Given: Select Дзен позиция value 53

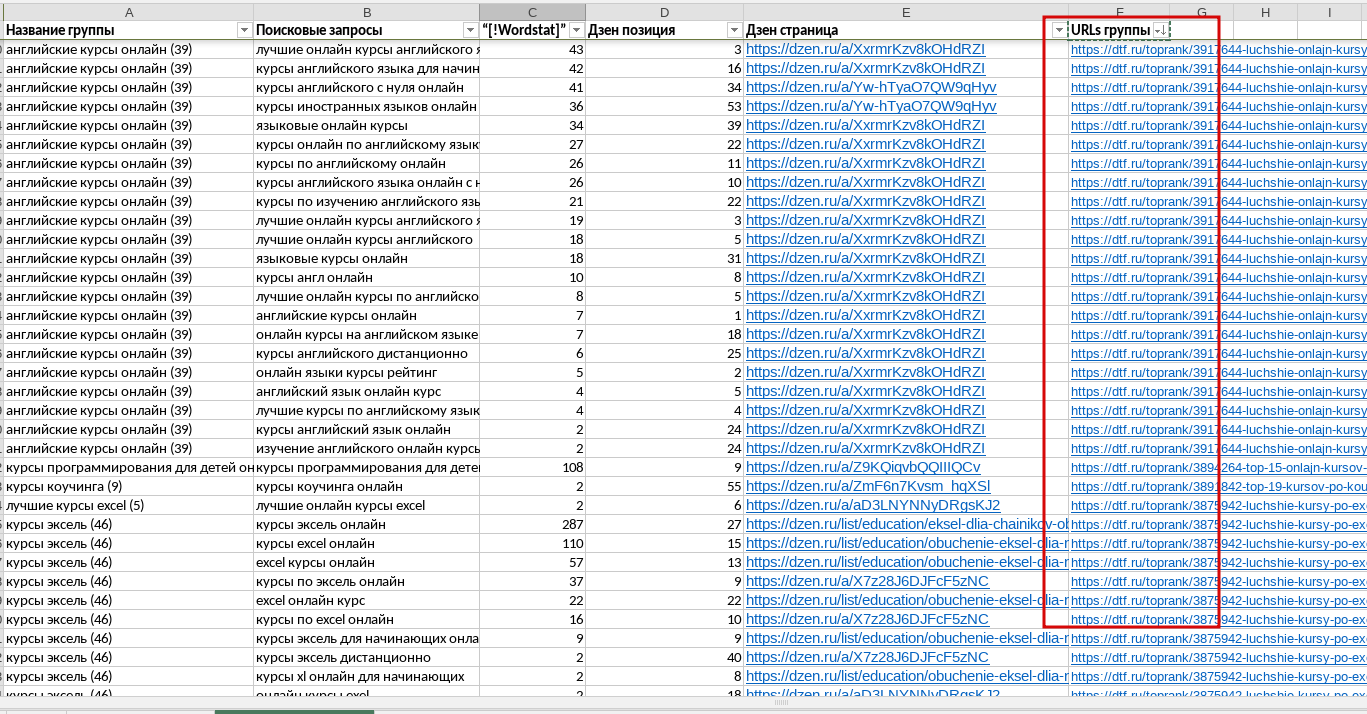Looking at the screenshot, I should click(664, 106).
